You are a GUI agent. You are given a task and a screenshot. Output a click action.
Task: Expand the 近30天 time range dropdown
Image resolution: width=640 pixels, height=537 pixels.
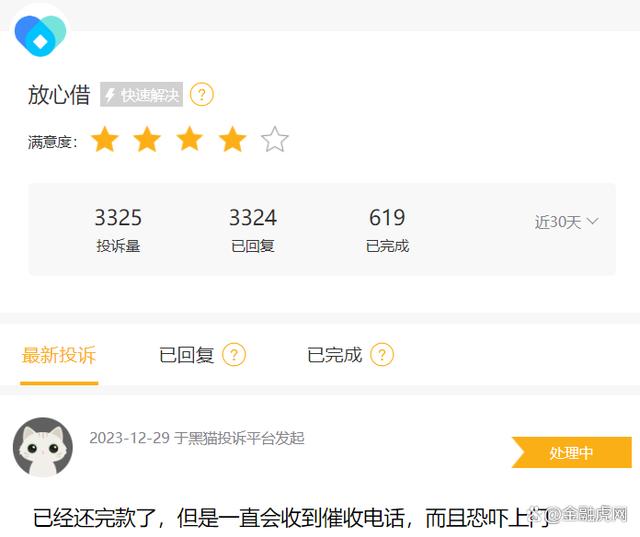pos(567,222)
